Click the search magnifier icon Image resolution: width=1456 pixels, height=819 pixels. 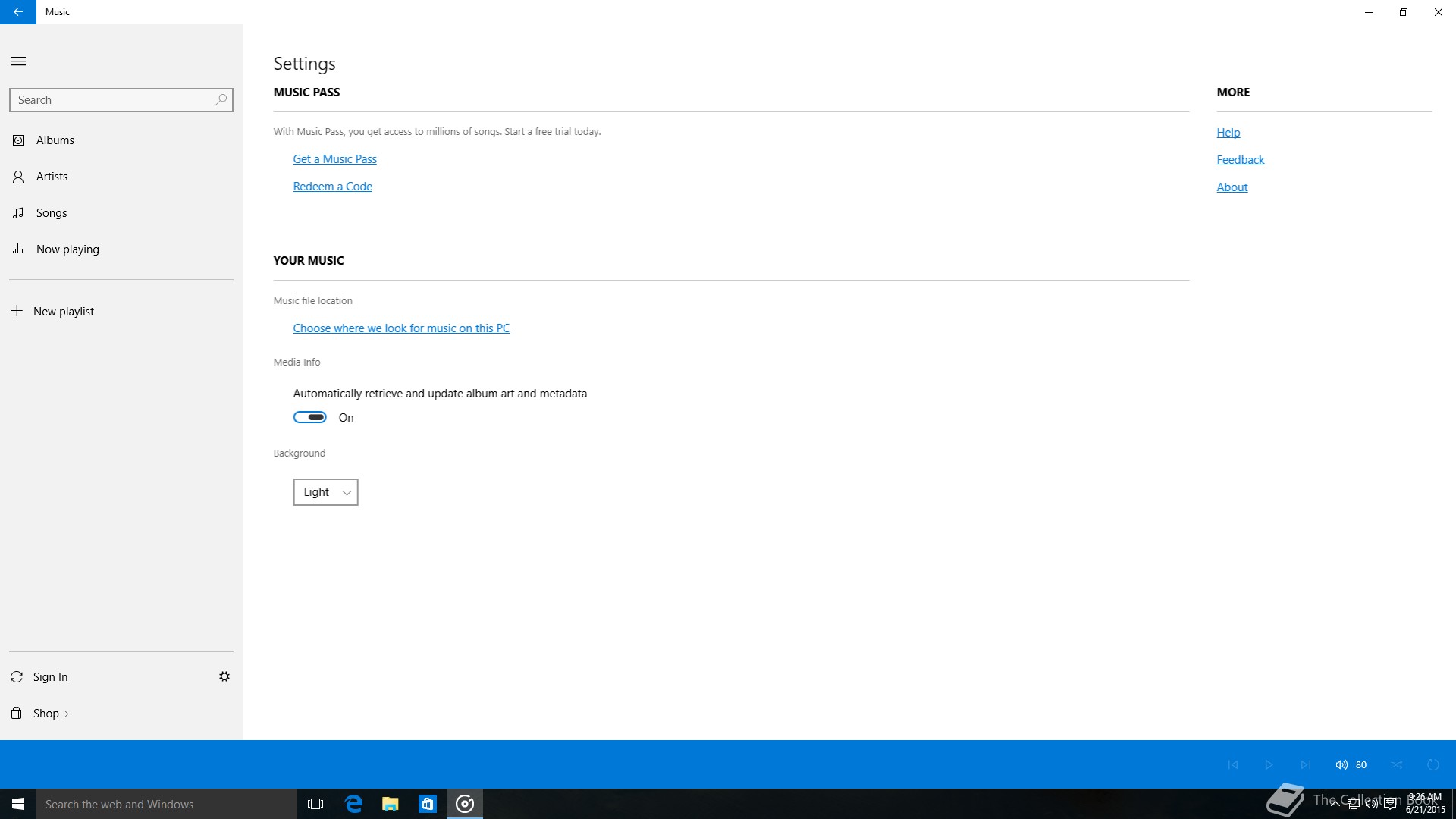point(221,100)
